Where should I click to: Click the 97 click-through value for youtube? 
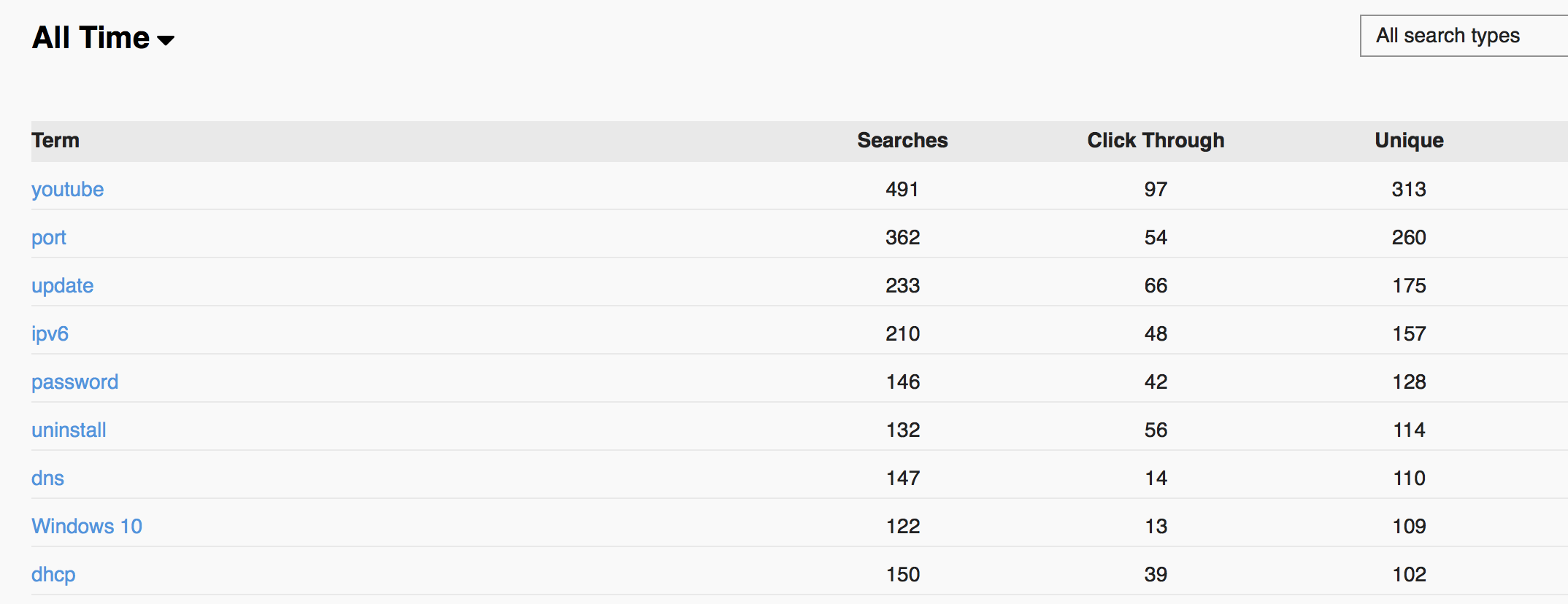pyautogui.click(x=1156, y=189)
